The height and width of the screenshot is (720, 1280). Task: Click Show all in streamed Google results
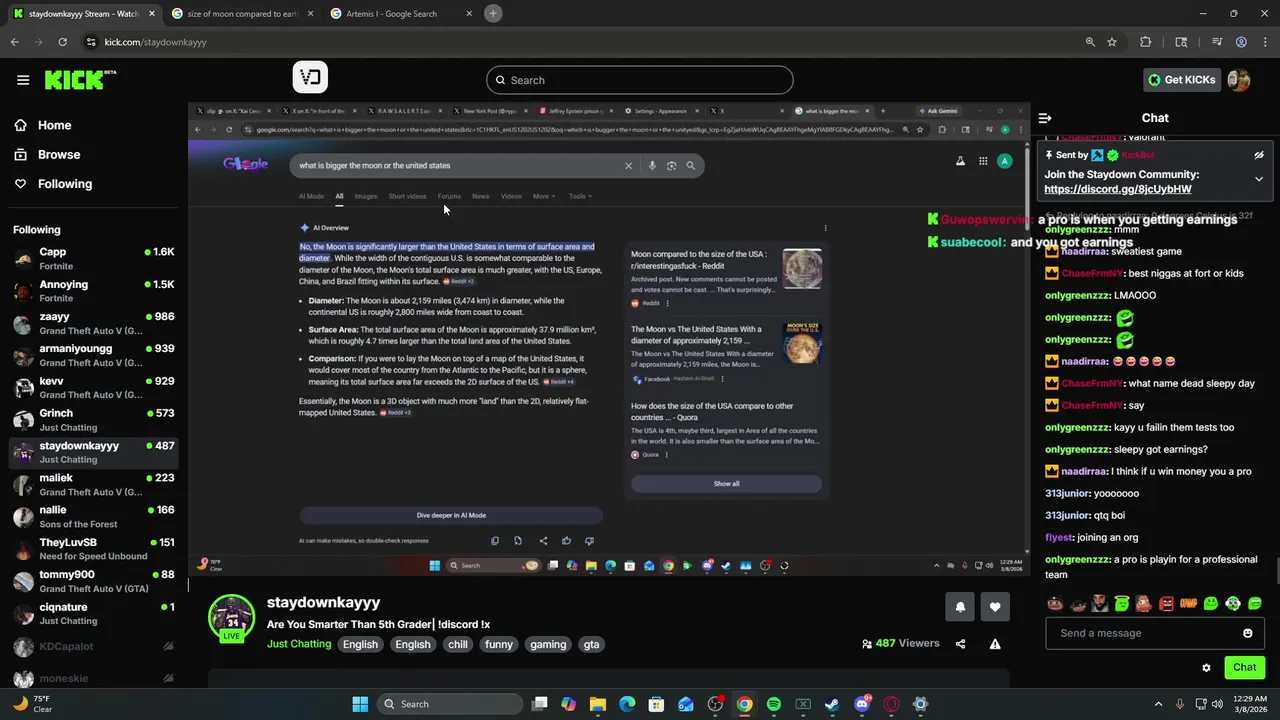pyautogui.click(x=727, y=484)
